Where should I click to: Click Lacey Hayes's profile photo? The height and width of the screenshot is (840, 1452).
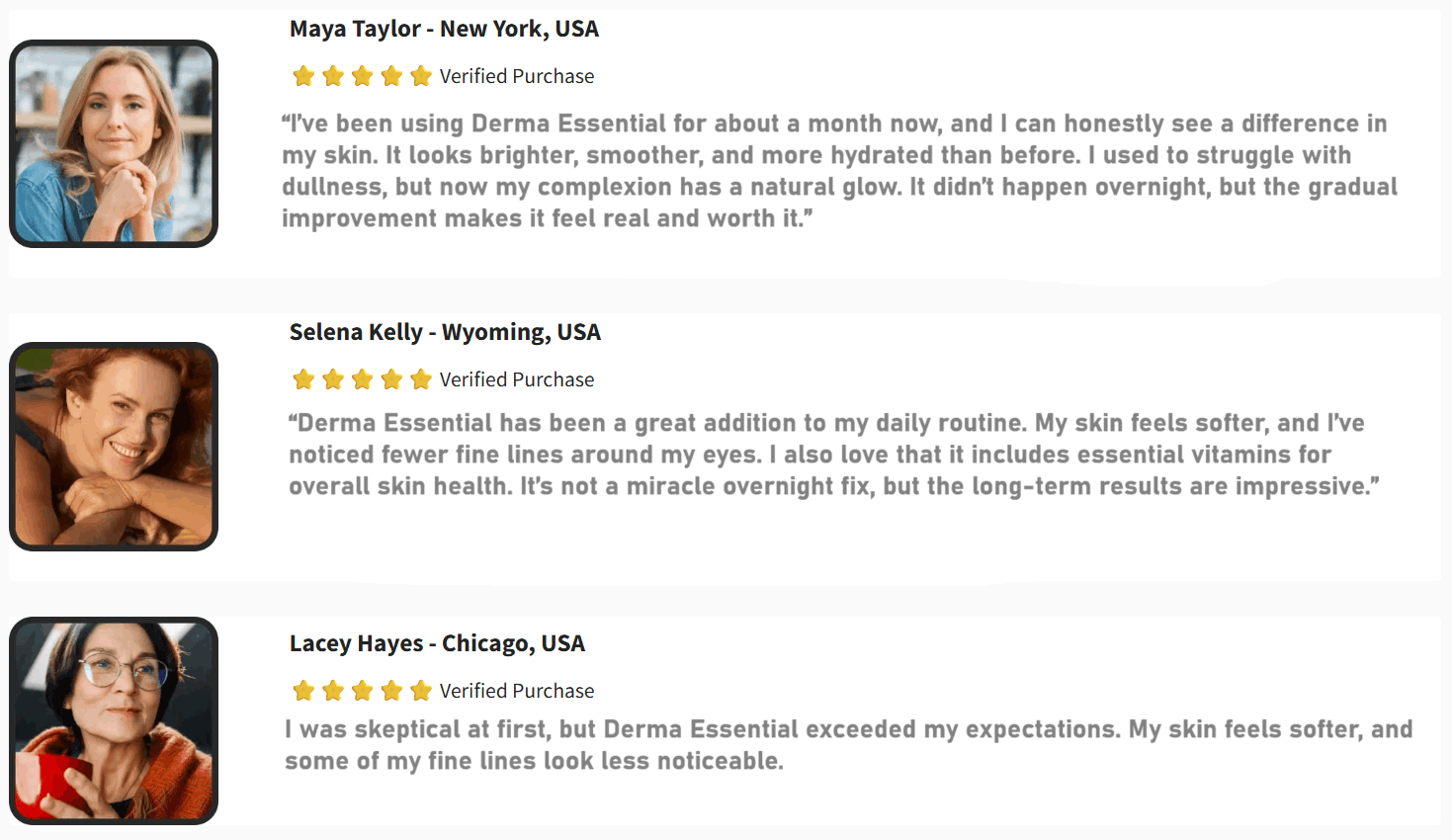(x=114, y=721)
